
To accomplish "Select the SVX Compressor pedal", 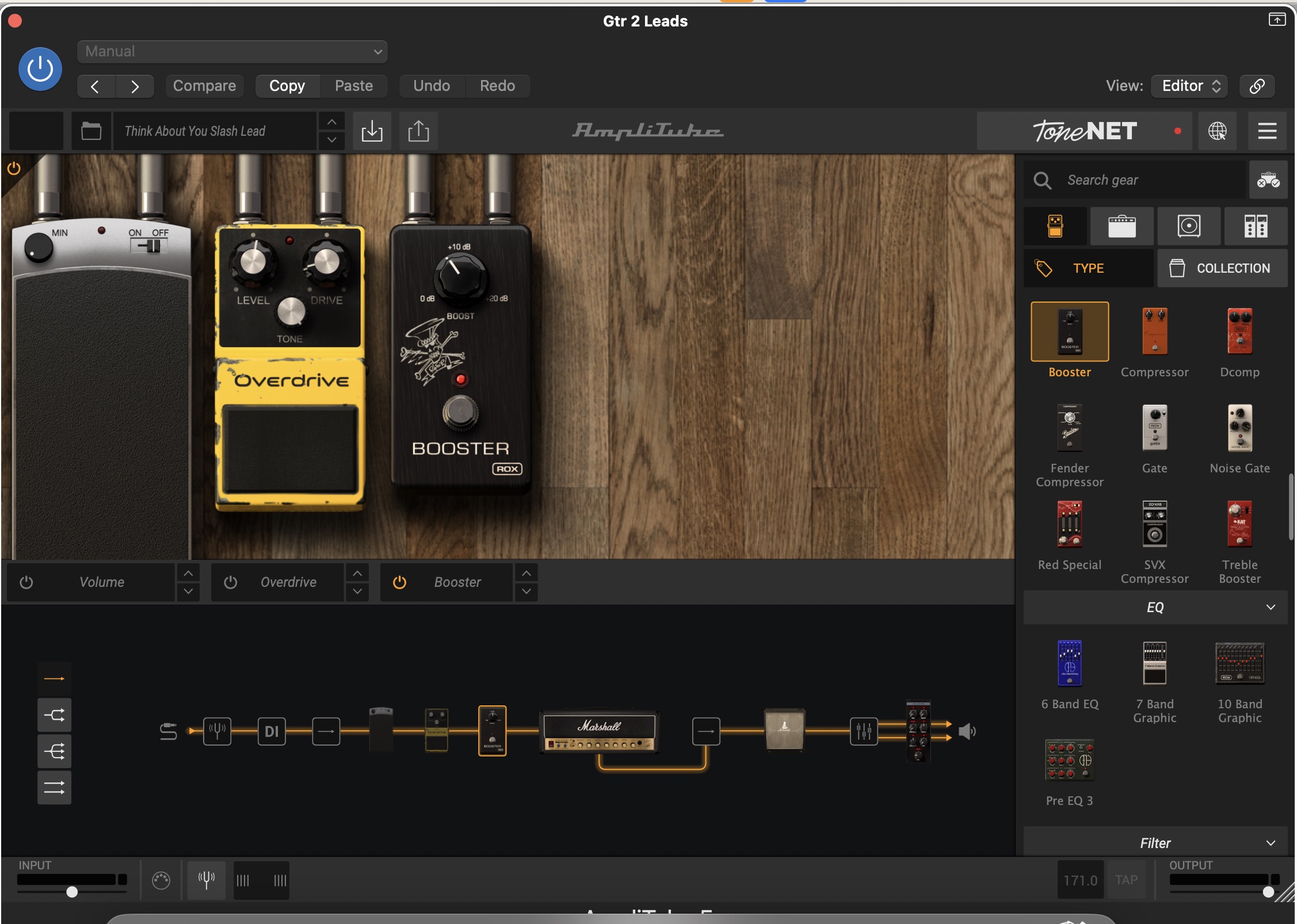I will pos(1155,524).
